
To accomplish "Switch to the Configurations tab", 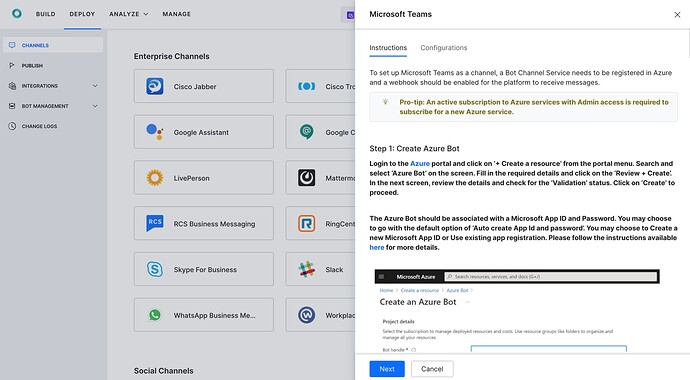I will coord(444,48).
